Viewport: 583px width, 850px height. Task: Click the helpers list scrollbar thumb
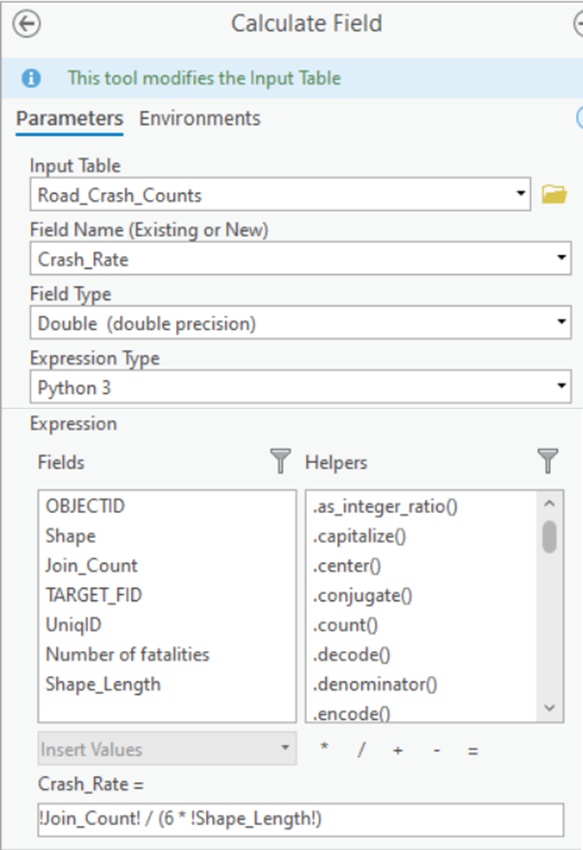(x=549, y=537)
